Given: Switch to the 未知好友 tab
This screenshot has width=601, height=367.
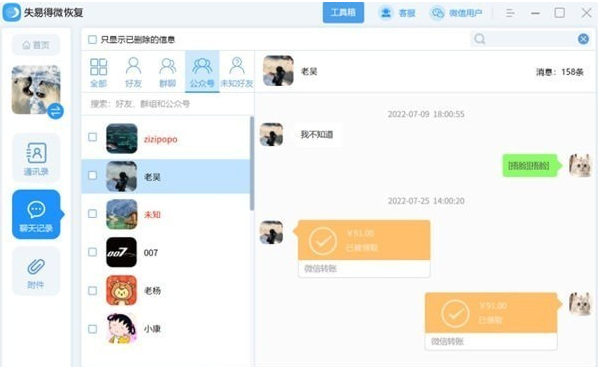Looking at the screenshot, I should [x=237, y=72].
